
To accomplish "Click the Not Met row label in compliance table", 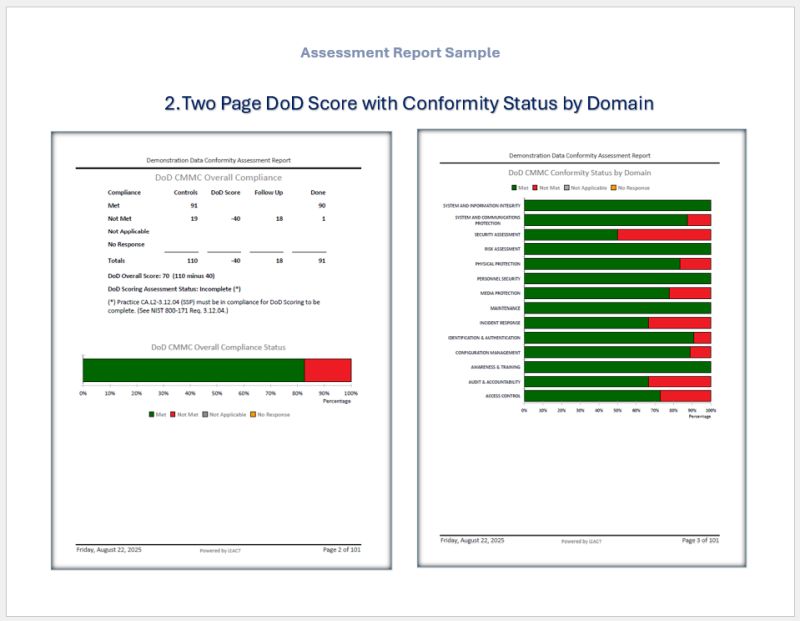I will 119,218.
